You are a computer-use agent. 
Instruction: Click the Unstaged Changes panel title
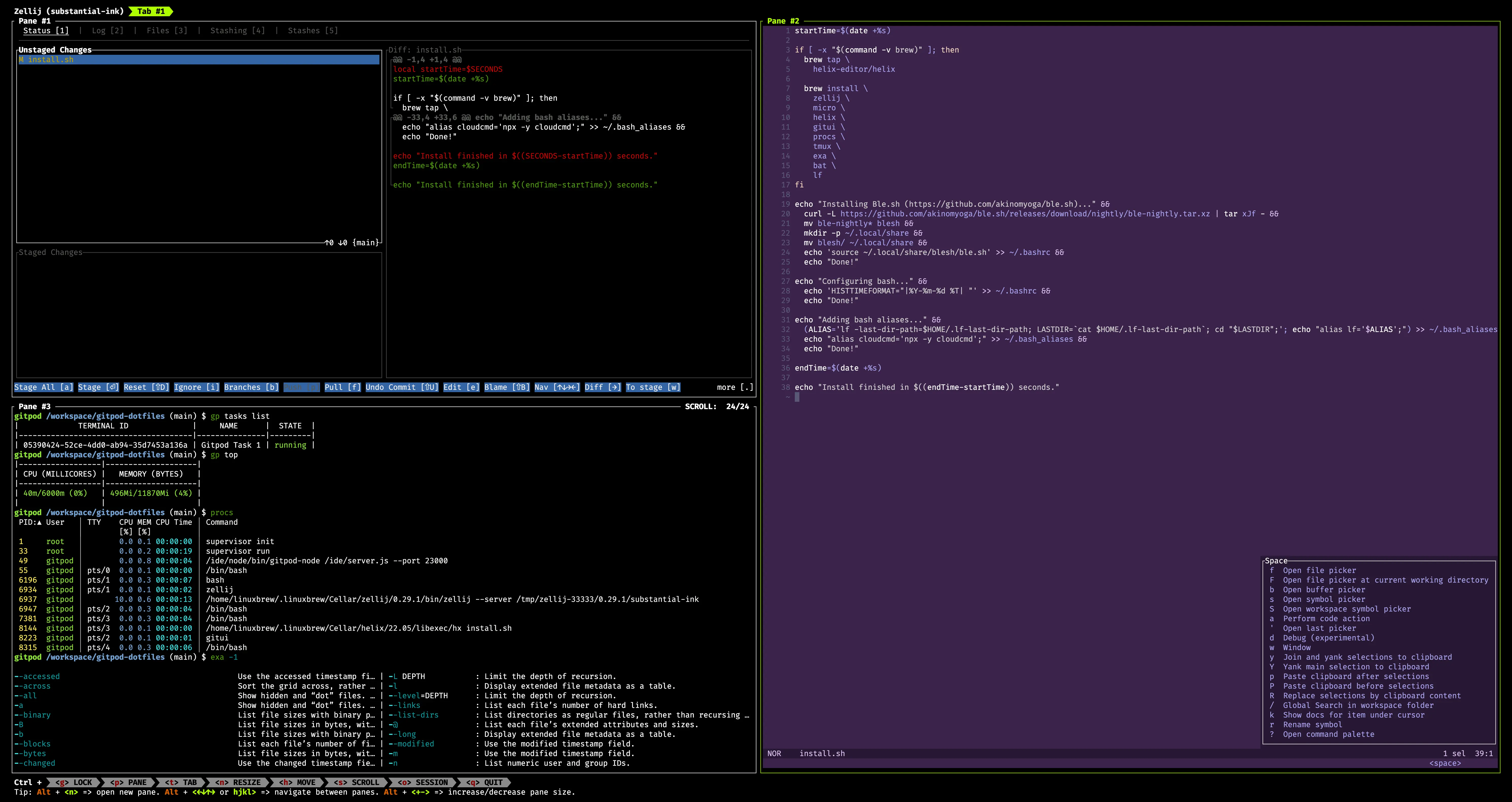(55, 50)
